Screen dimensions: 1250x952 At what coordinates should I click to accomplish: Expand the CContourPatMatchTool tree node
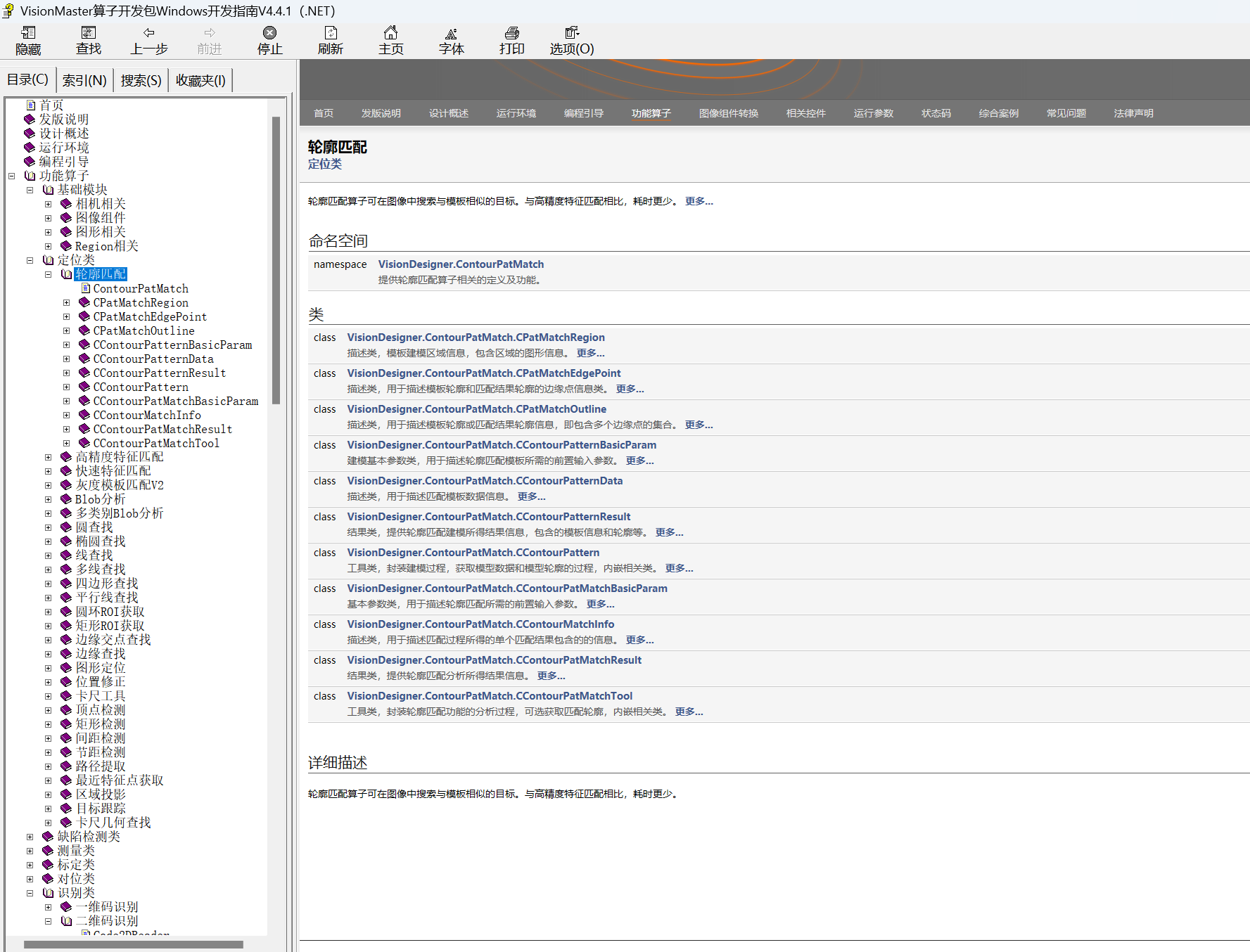click(66, 443)
